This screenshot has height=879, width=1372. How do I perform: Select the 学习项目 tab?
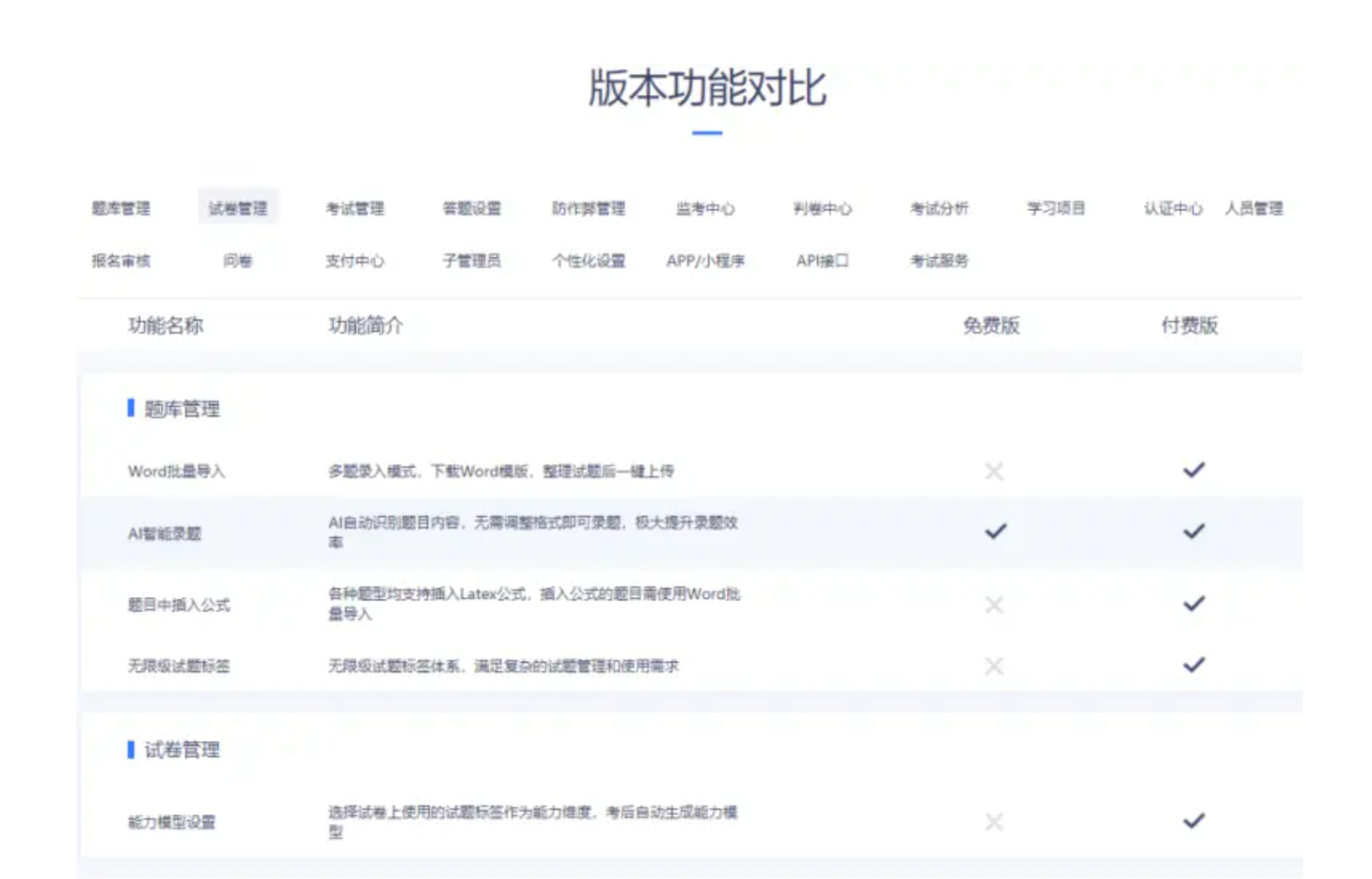click(1056, 209)
